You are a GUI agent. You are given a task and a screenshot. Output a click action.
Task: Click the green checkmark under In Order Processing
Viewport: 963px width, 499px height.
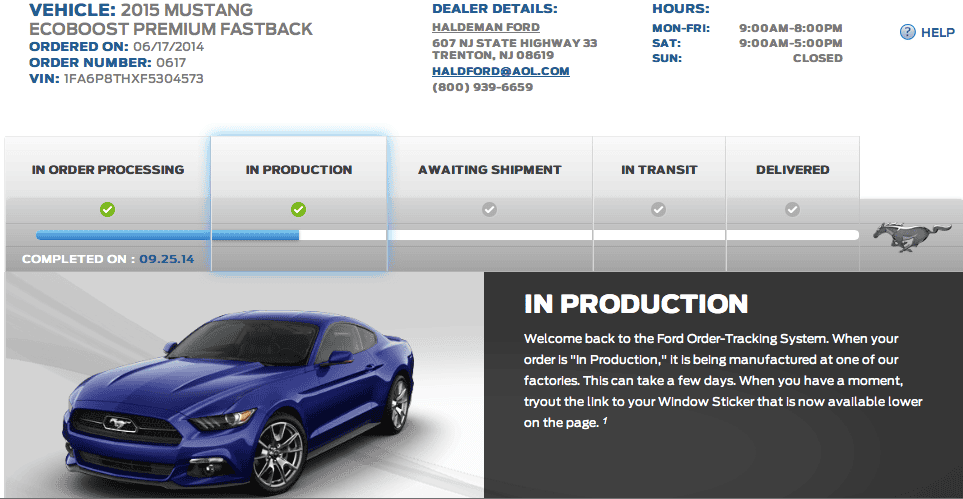[x=107, y=210]
